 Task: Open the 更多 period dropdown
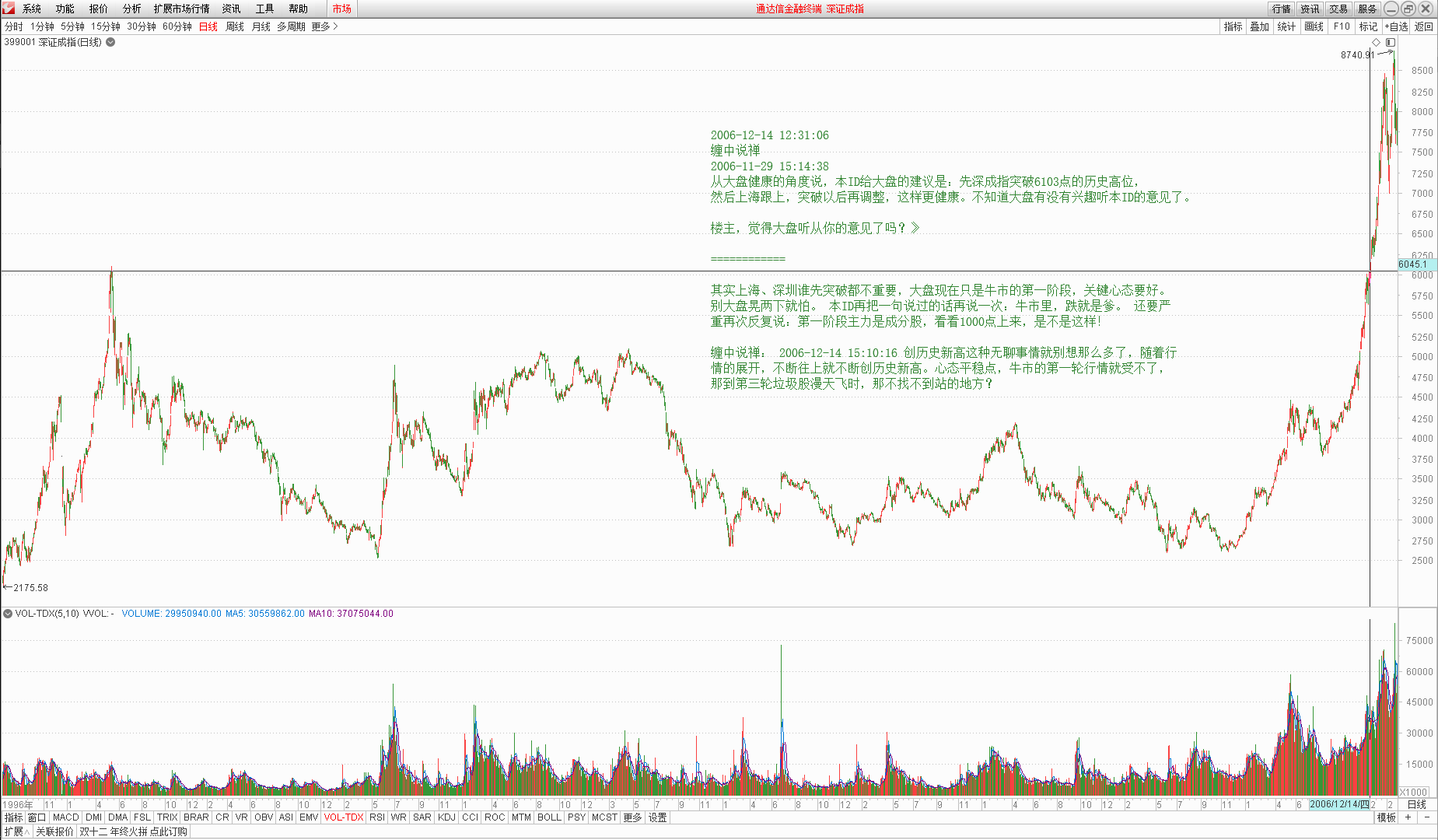pyautogui.click(x=322, y=26)
